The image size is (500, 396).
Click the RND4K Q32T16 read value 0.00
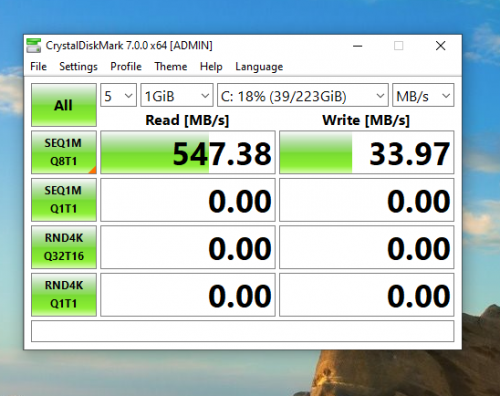point(188,247)
